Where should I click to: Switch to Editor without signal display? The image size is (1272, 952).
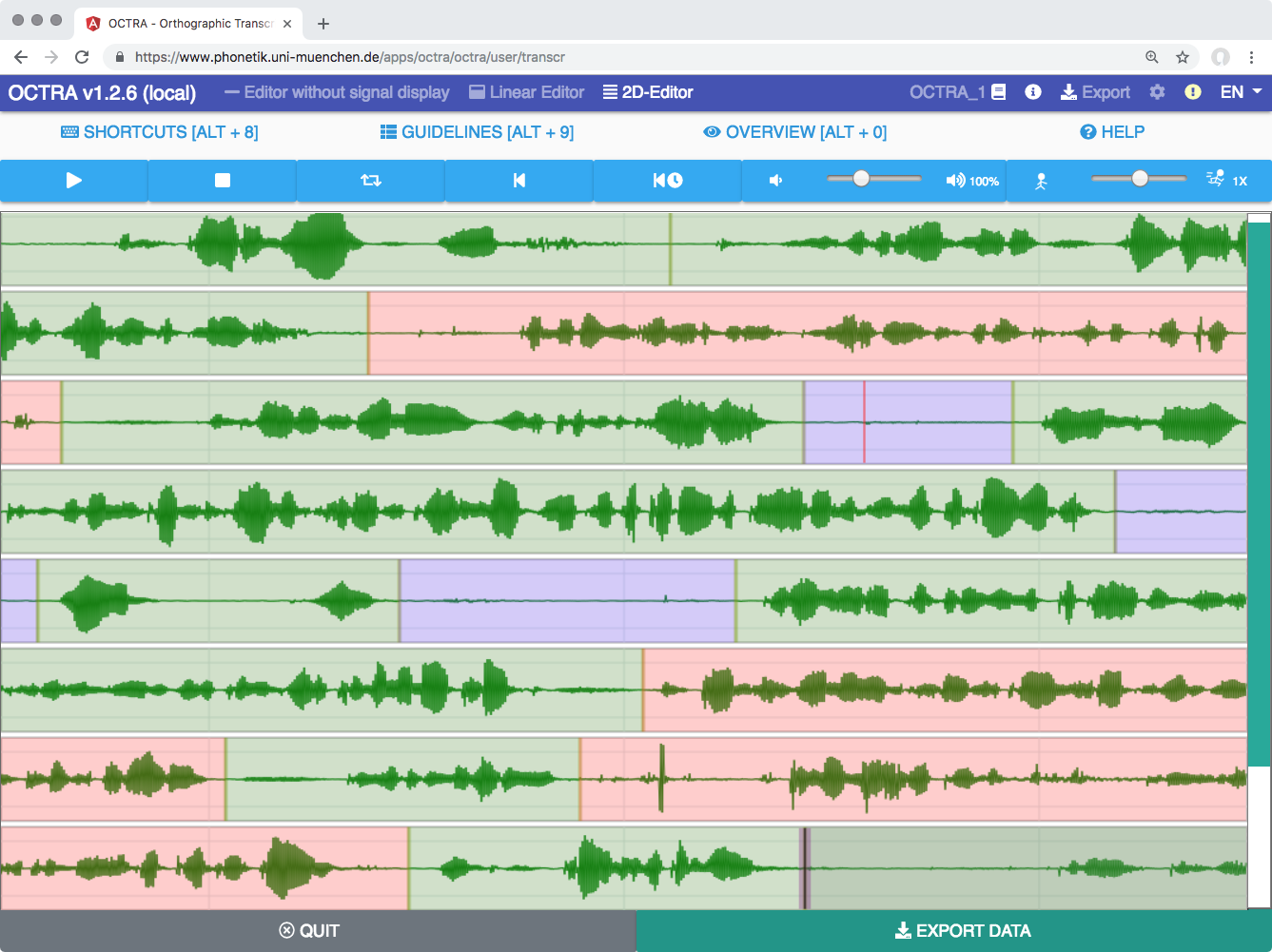pyautogui.click(x=337, y=92)
